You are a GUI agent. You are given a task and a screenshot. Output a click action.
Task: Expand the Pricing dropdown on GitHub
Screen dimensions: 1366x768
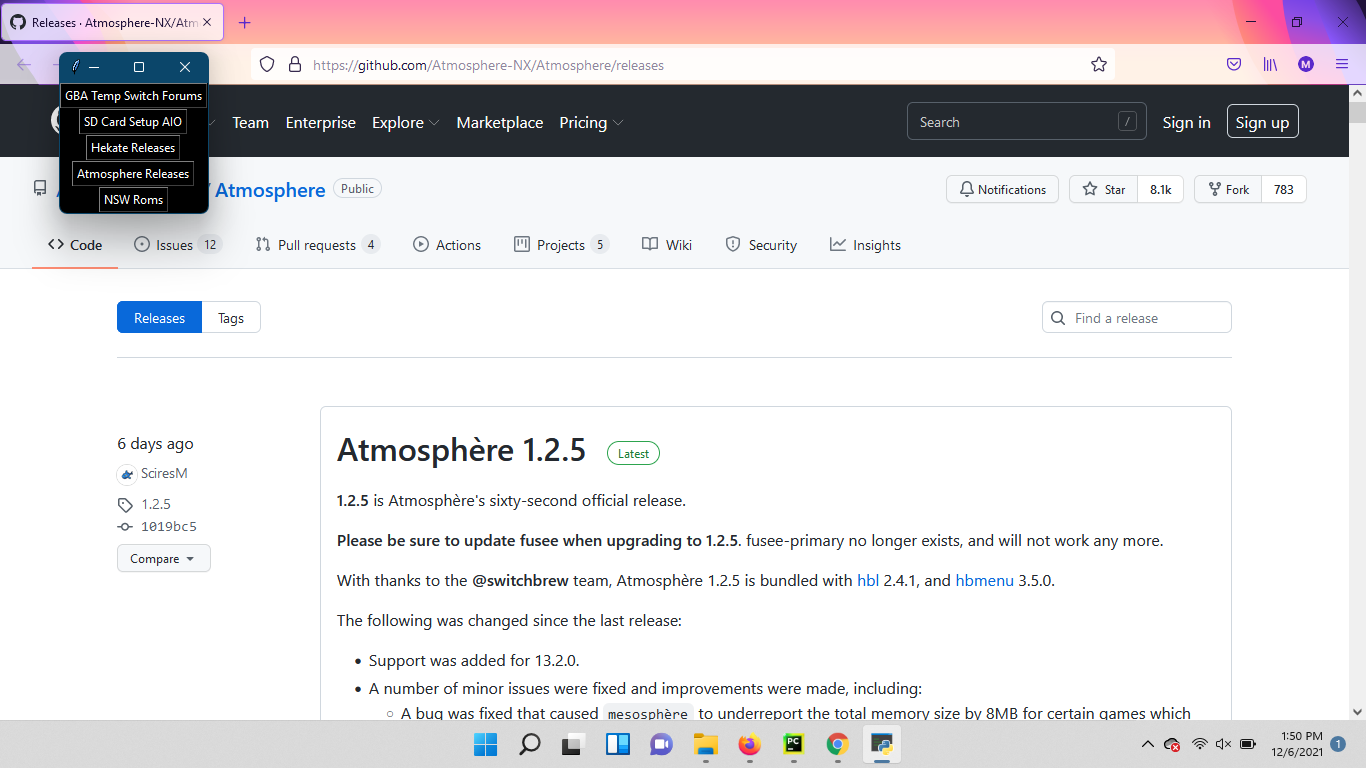(591, 123)
